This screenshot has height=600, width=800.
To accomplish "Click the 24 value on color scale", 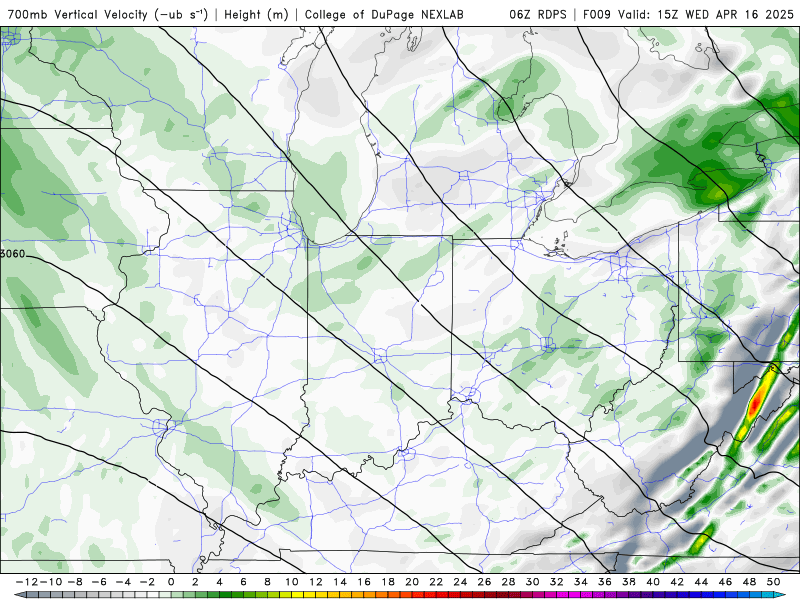I will click(460, 582).
